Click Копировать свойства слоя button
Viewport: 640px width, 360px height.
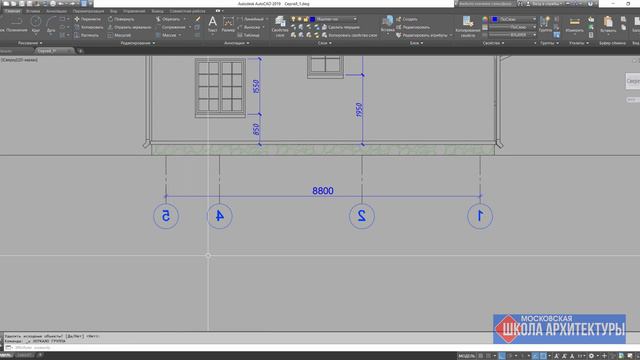(349, 36)
